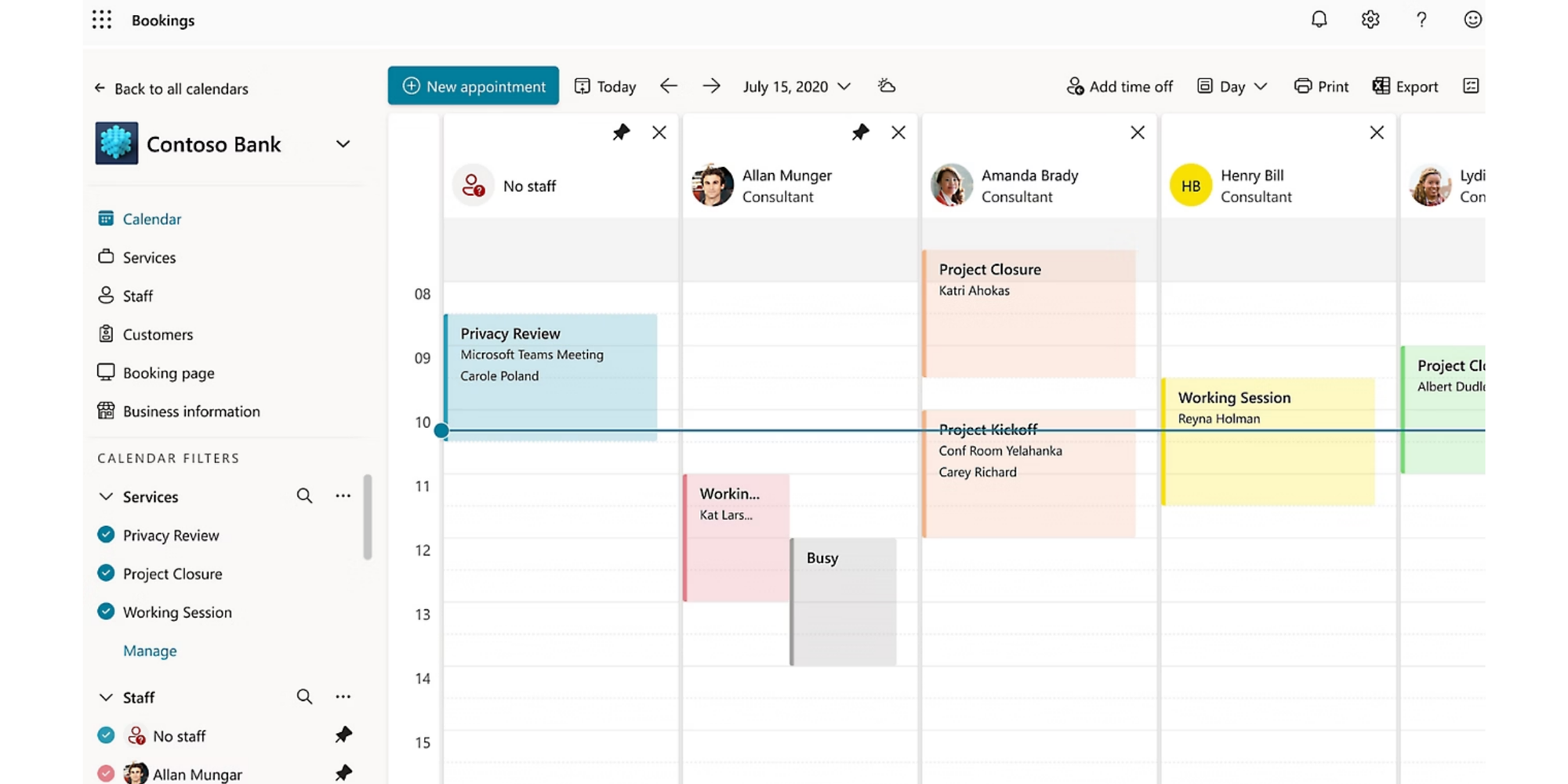Open the Privacy Review appointment
The image size is (1568, 784).
click(550, 377)
